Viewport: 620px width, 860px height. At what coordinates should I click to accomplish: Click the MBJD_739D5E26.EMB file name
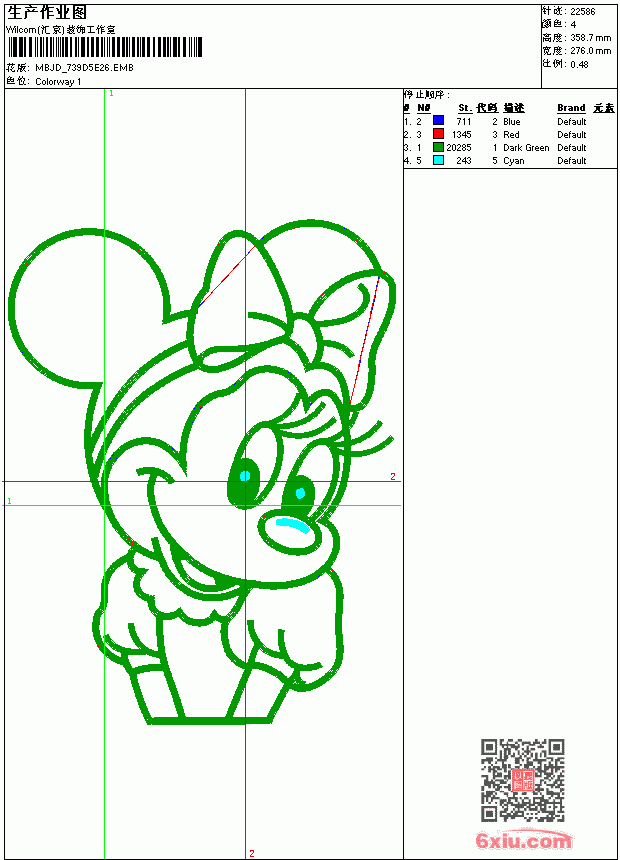click(x=84, y=67)
